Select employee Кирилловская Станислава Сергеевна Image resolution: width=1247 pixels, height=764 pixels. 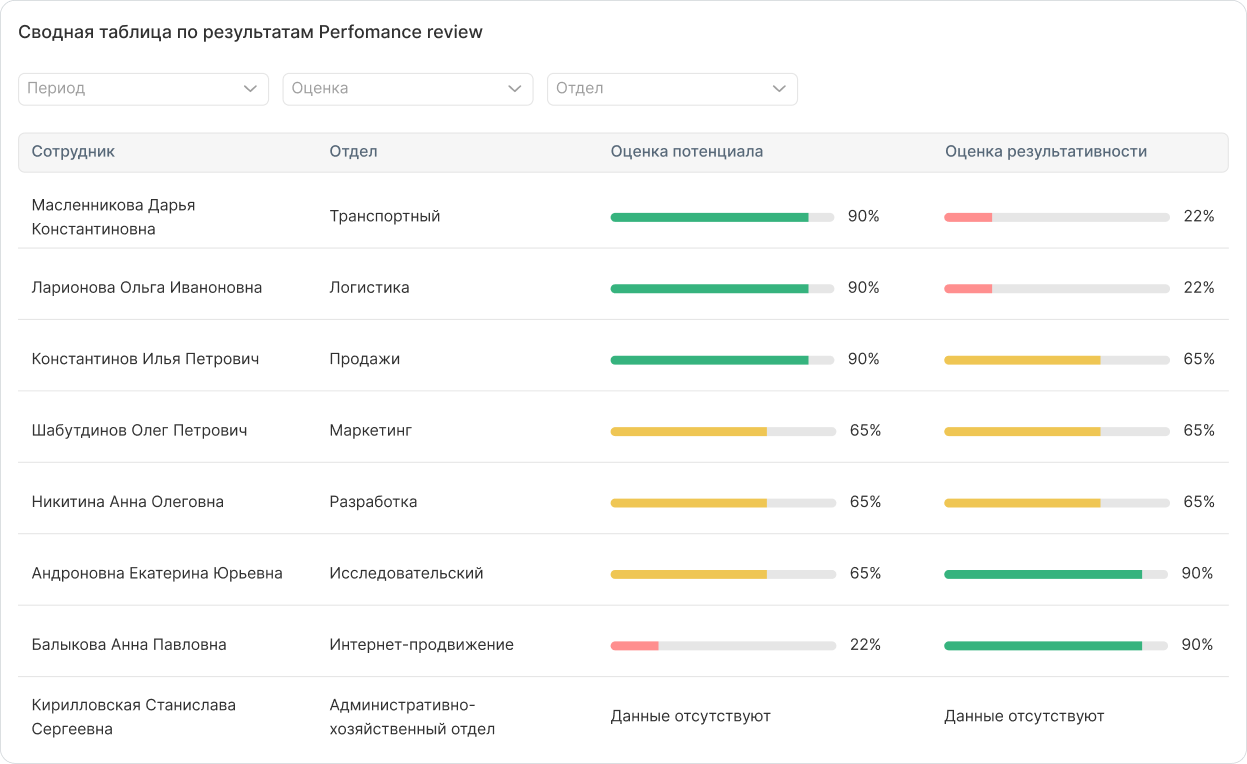click(134, 717)
